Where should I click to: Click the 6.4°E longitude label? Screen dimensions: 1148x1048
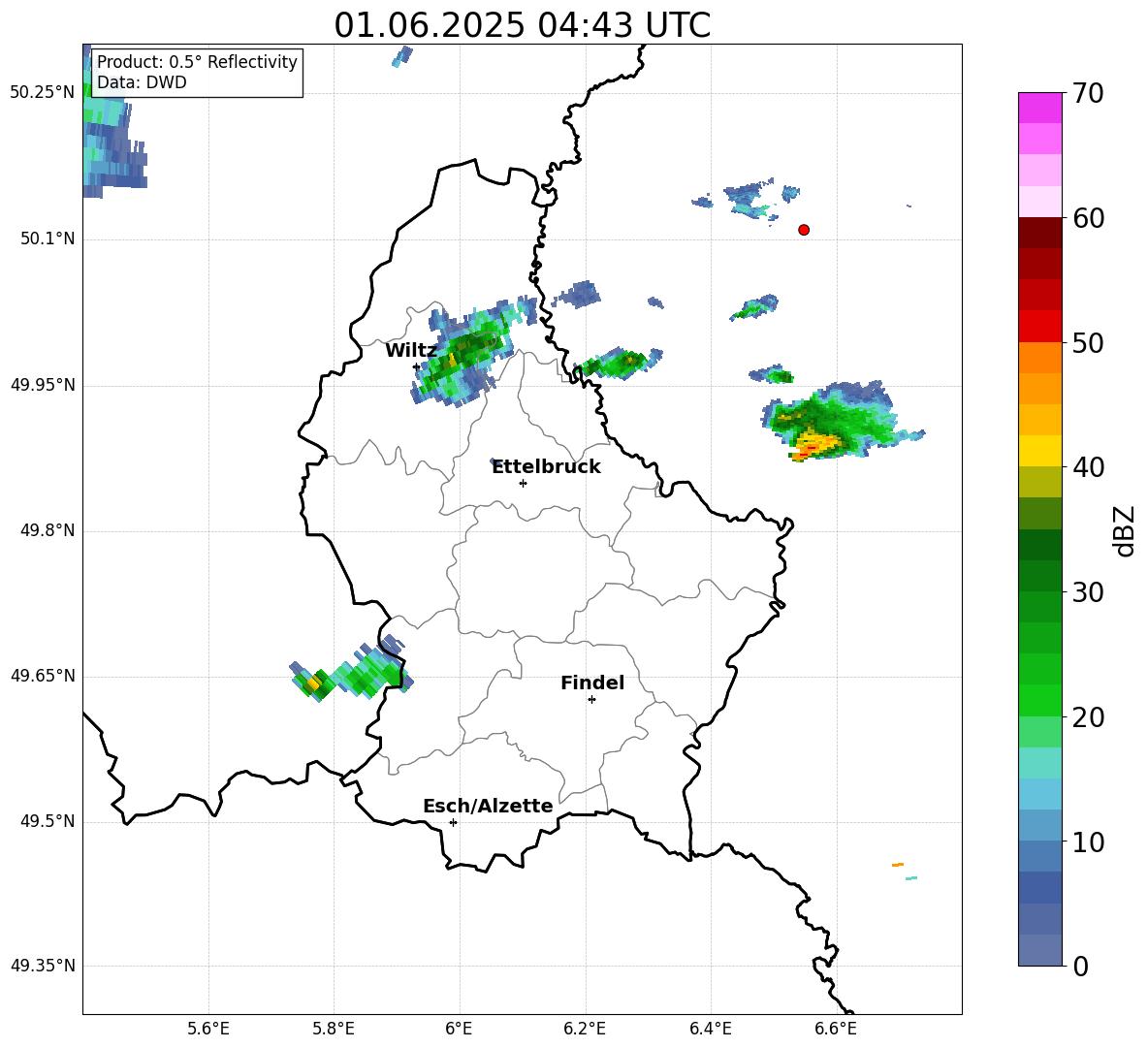tap(710, 1029)
